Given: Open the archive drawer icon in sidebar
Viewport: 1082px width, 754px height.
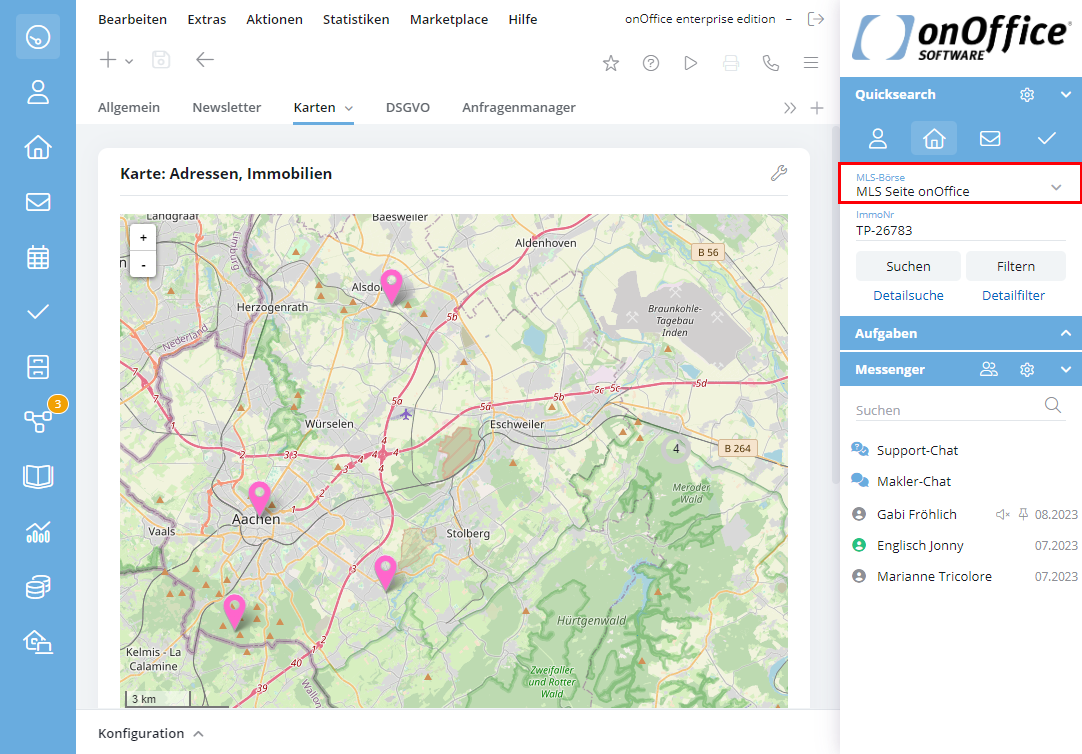Looking at the screenshot, I should pos(38,367).
